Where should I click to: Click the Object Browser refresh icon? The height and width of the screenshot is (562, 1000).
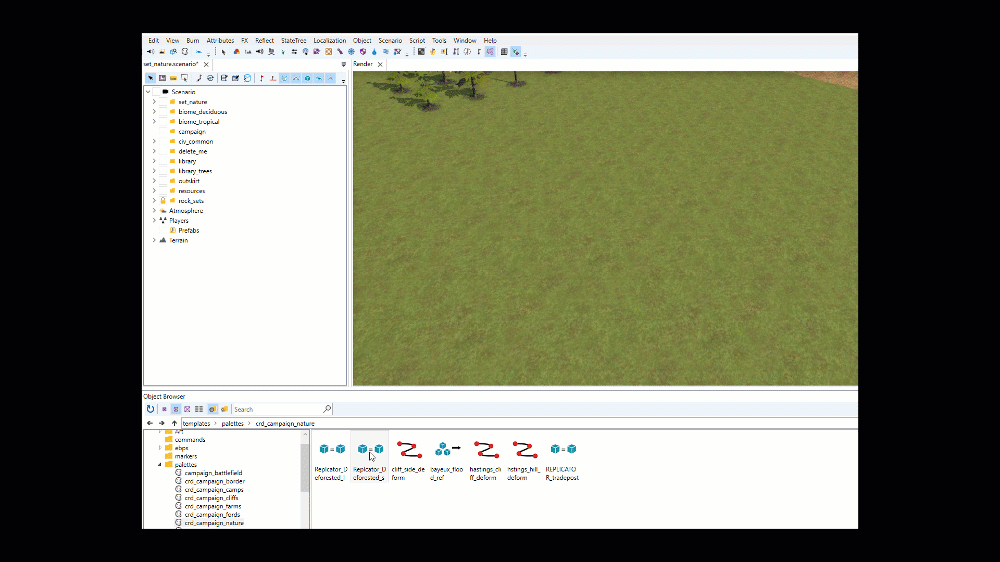tap(151, 409)
